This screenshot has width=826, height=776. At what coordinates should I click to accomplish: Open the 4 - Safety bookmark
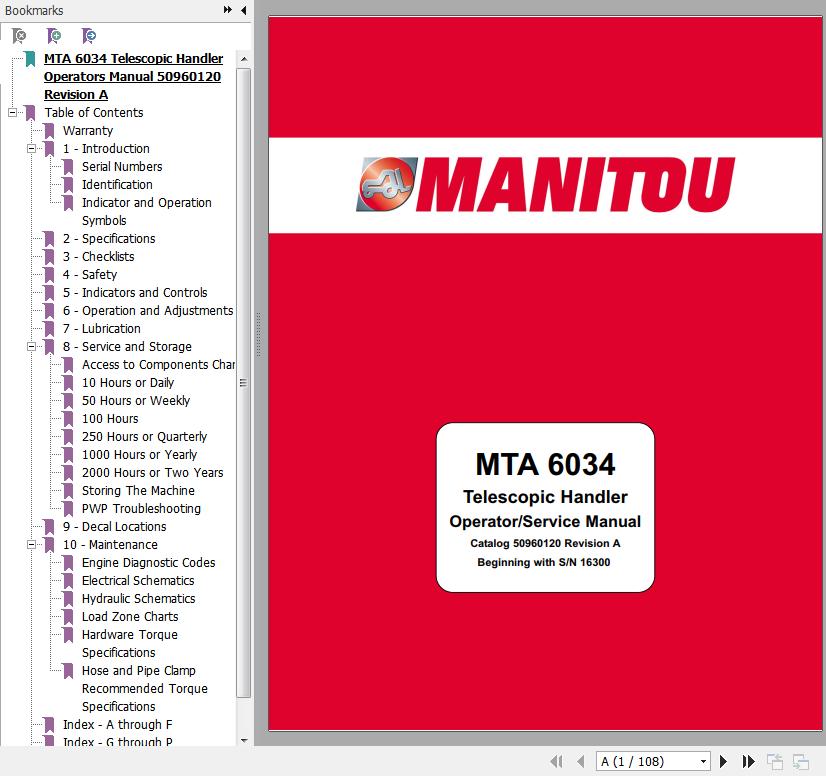click(90, 274)
